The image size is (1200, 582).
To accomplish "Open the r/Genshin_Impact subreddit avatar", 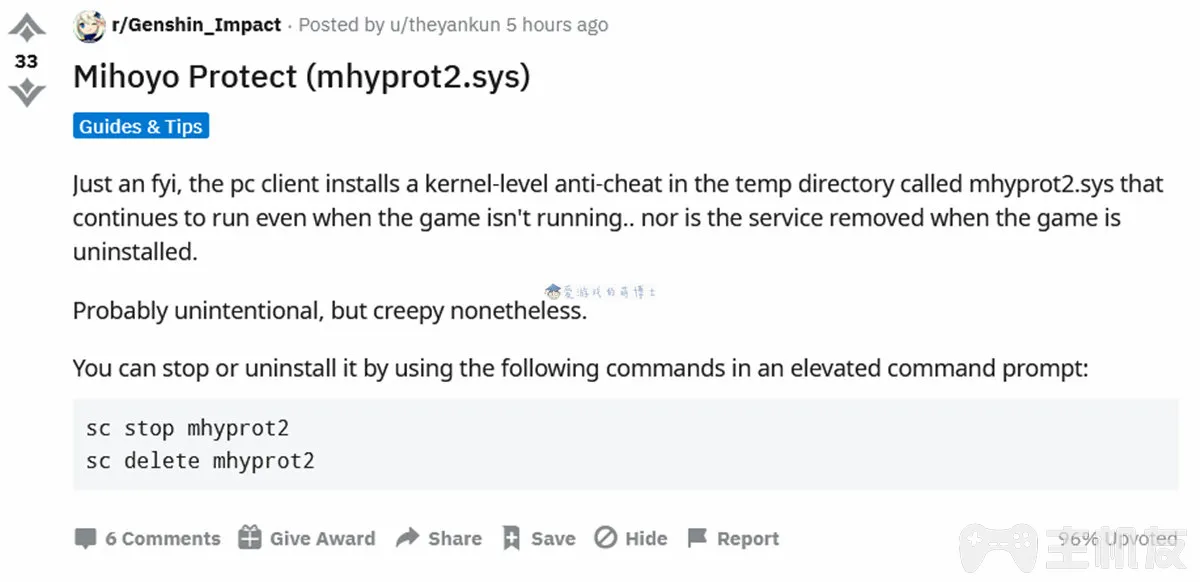I will tap(90, 25).
